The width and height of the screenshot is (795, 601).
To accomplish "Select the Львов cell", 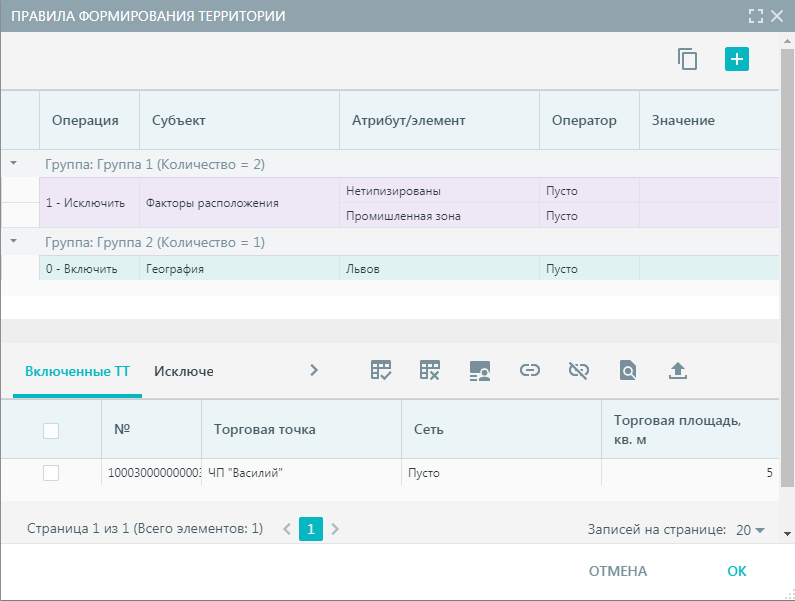I will click(x=440, y=268).
